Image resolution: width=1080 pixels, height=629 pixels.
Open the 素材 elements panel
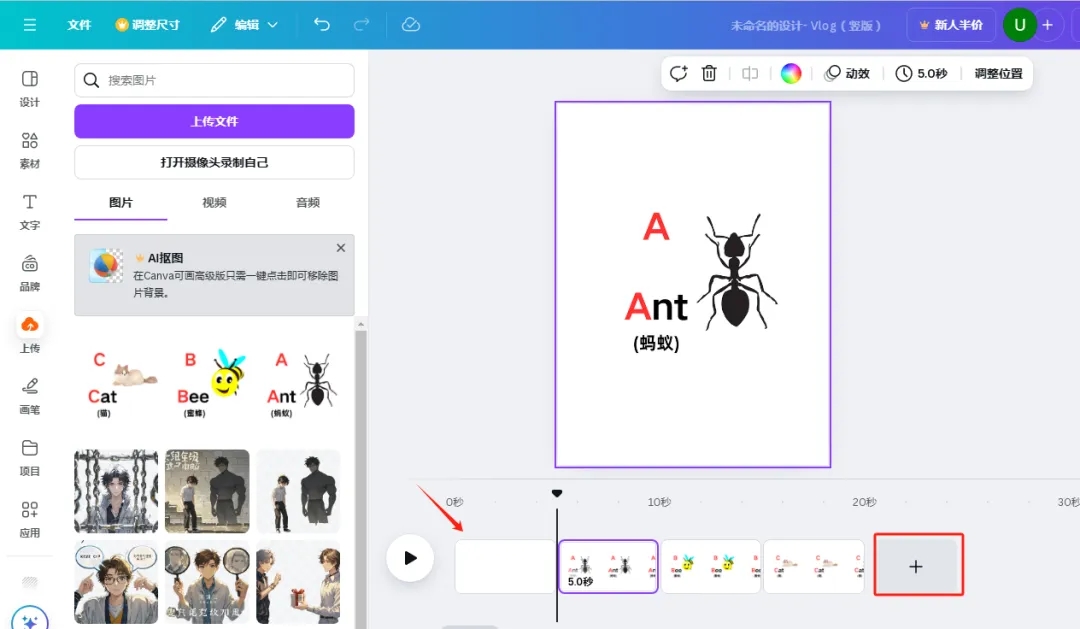click(30, 149)
